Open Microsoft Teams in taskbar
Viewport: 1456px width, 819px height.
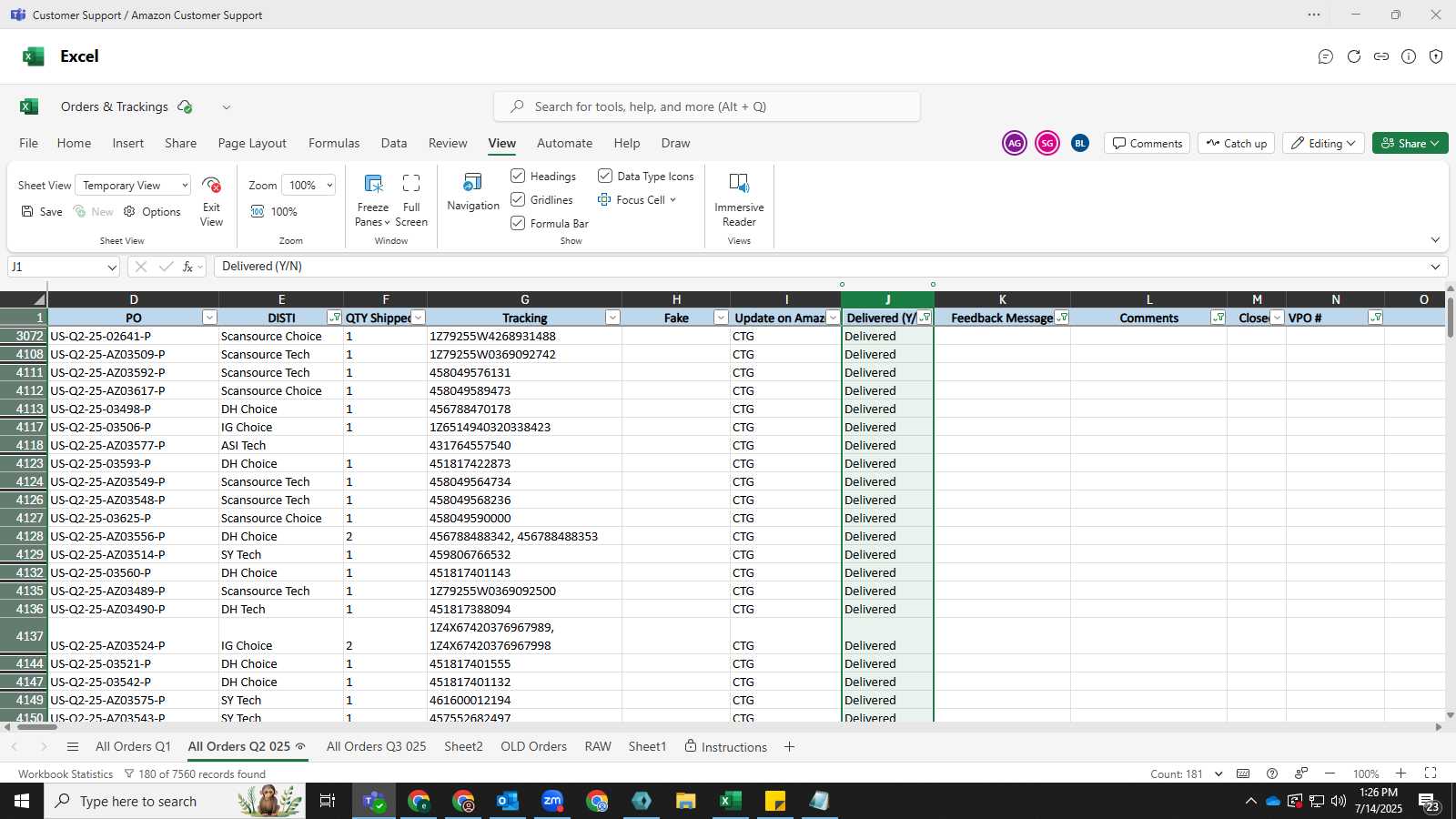[x=374, y=801]
